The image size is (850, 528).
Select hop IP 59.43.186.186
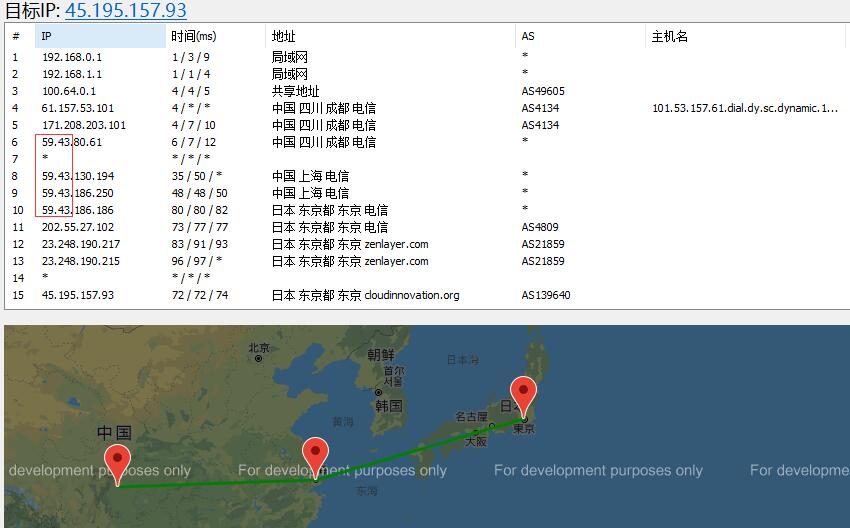pyautogui.click(x=78, y=210)
